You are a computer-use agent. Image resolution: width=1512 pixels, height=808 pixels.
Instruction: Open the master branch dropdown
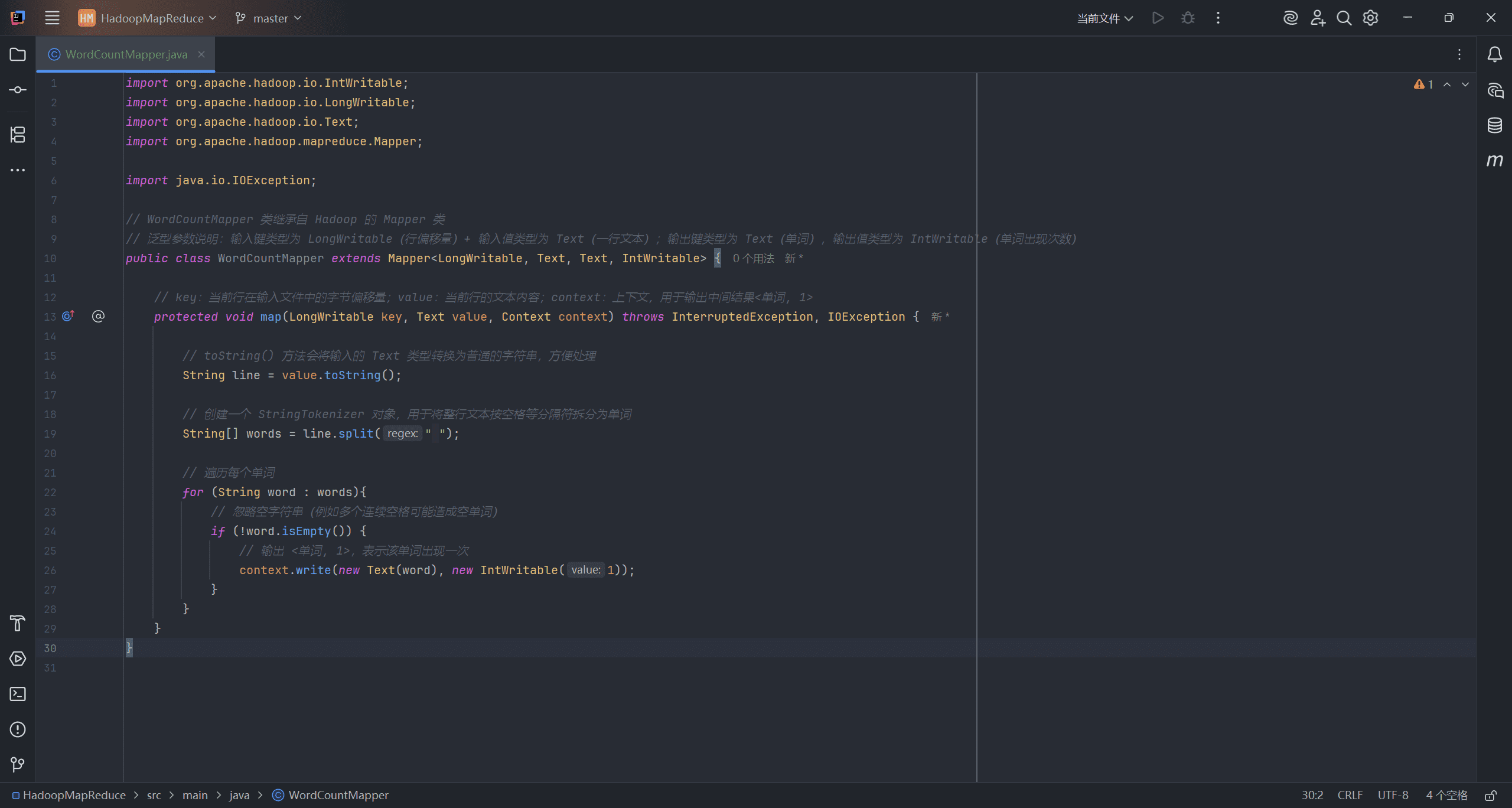pyautogui.click(x=268, y=18)
